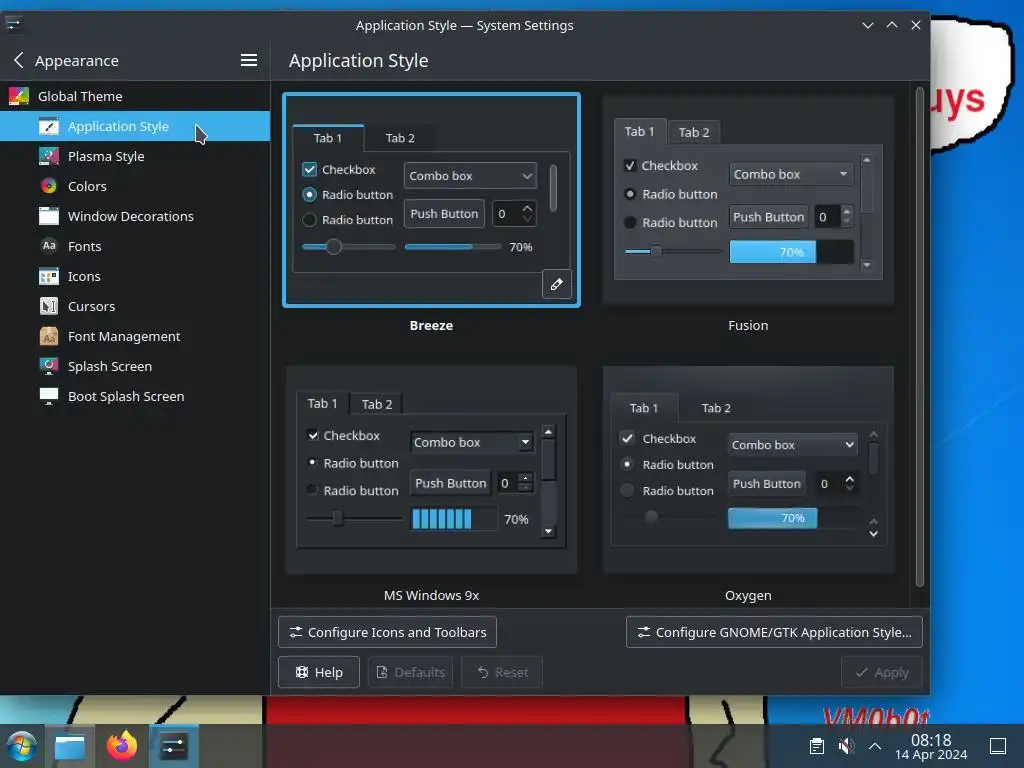Click the Font Management icon
Image resolution: width=1024 pixels, height=768 pixels.
pos(49,336)
